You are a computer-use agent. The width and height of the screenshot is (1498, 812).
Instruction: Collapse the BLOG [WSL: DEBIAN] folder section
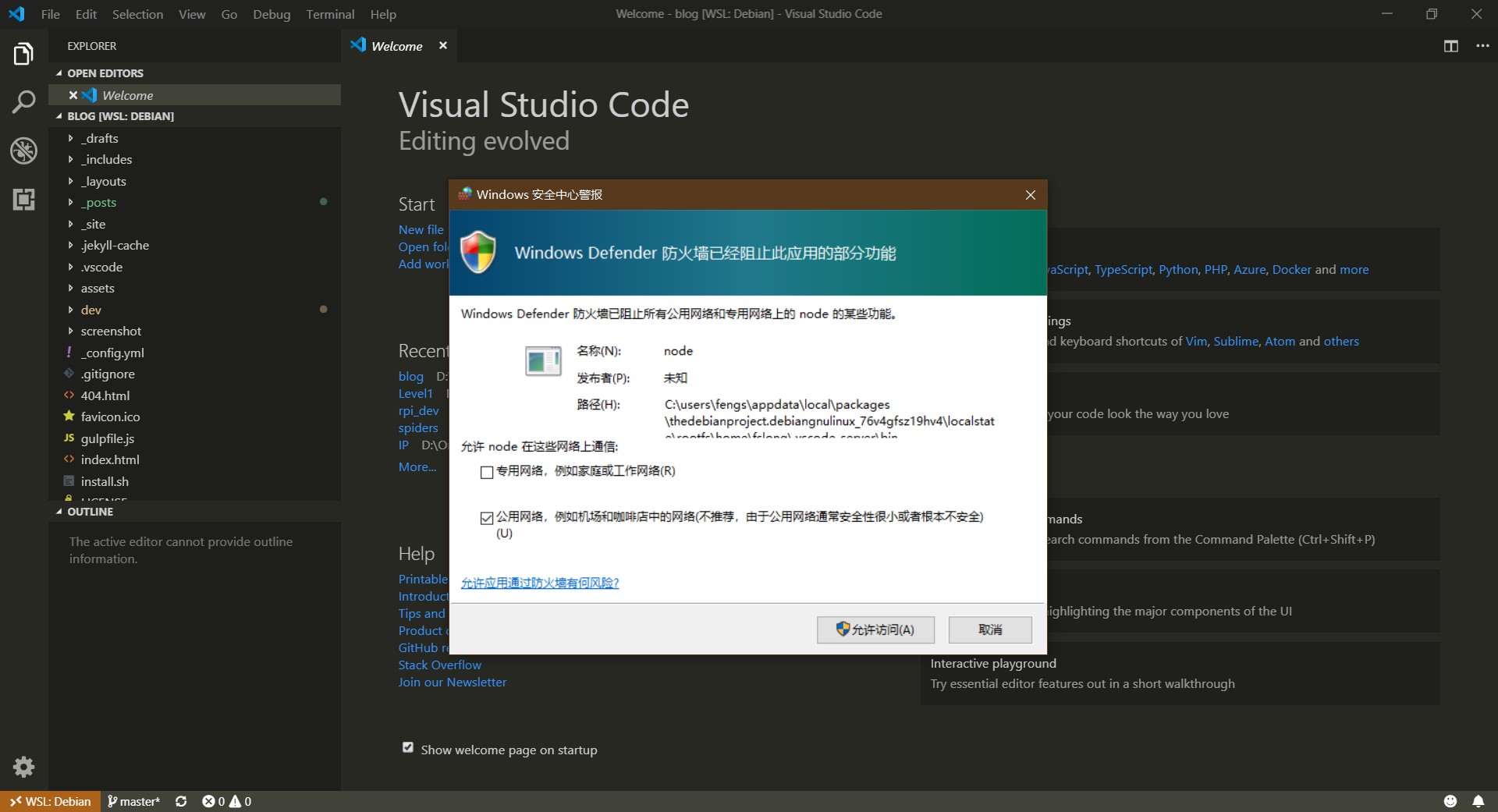(120, 116)
